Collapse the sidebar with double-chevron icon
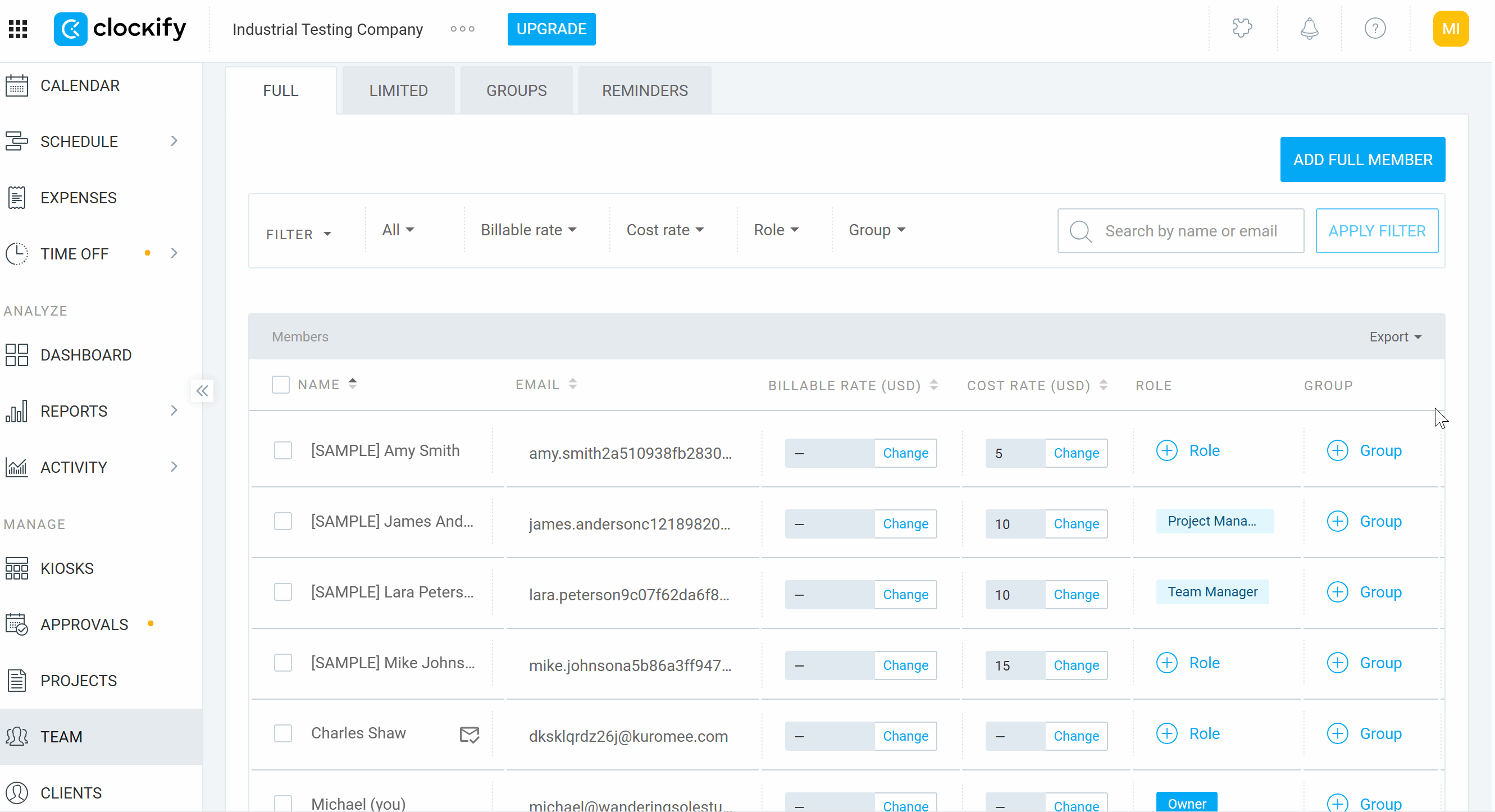This screenshot has width=1495, height=812. 202,391
